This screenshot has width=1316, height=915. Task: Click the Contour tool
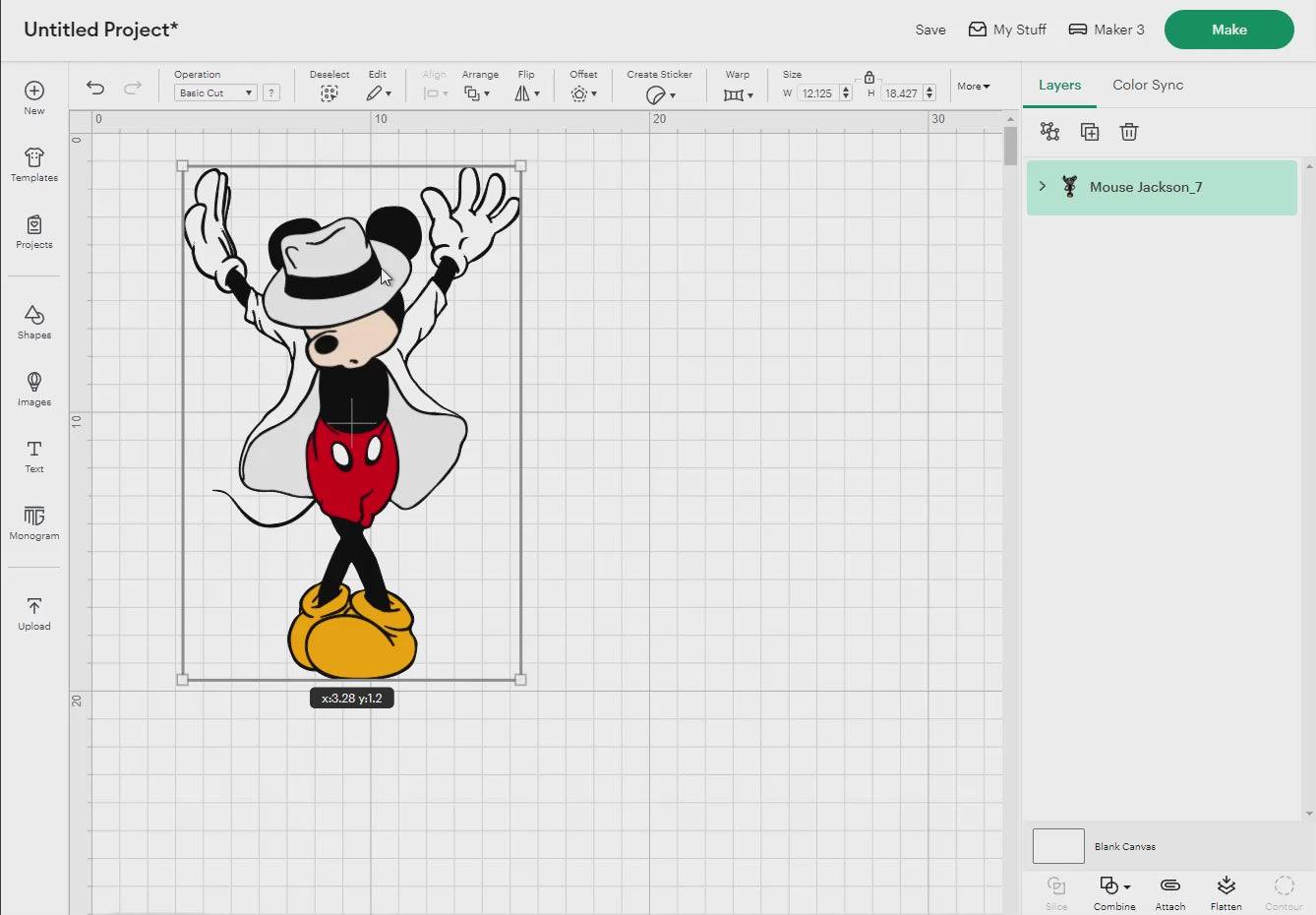1284,893
